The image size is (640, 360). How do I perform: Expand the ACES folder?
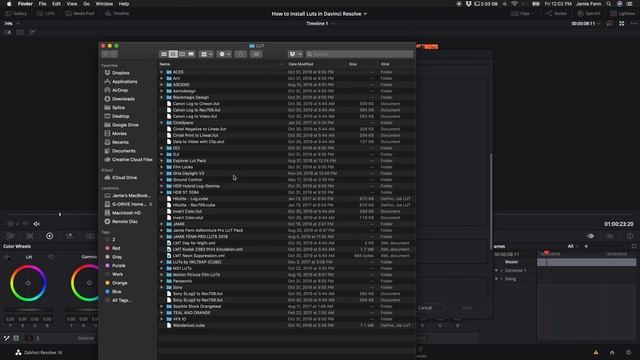pos(162,72)
